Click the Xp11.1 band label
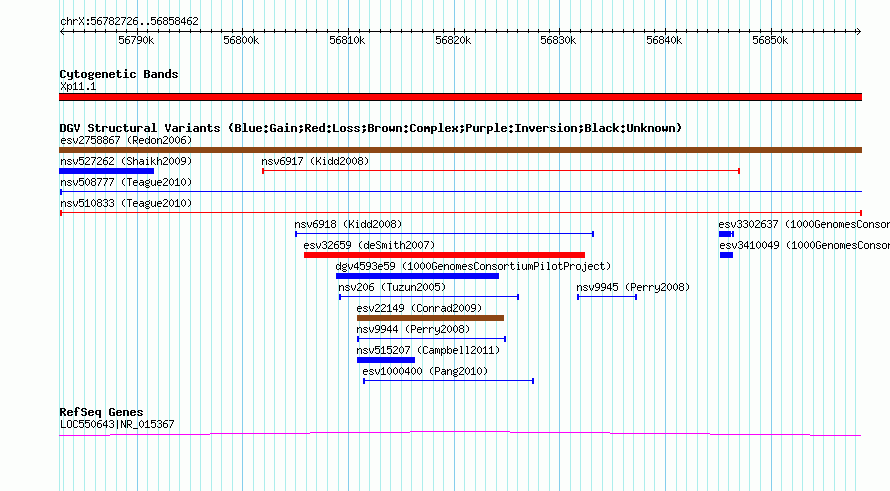The width and height of the screenshot is (890, 491). tap(78, 86)
